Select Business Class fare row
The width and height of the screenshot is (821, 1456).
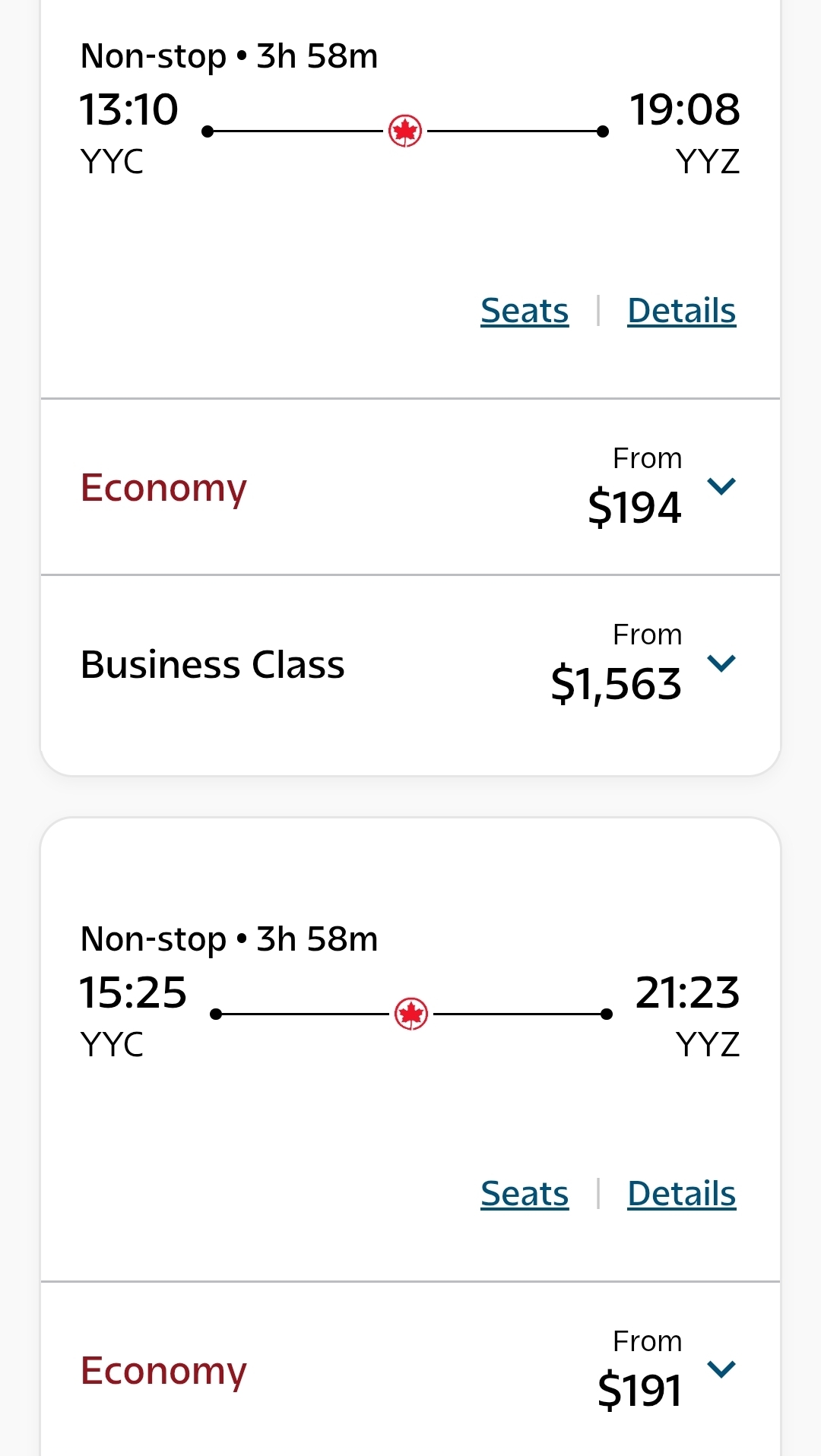pos(213,665)
